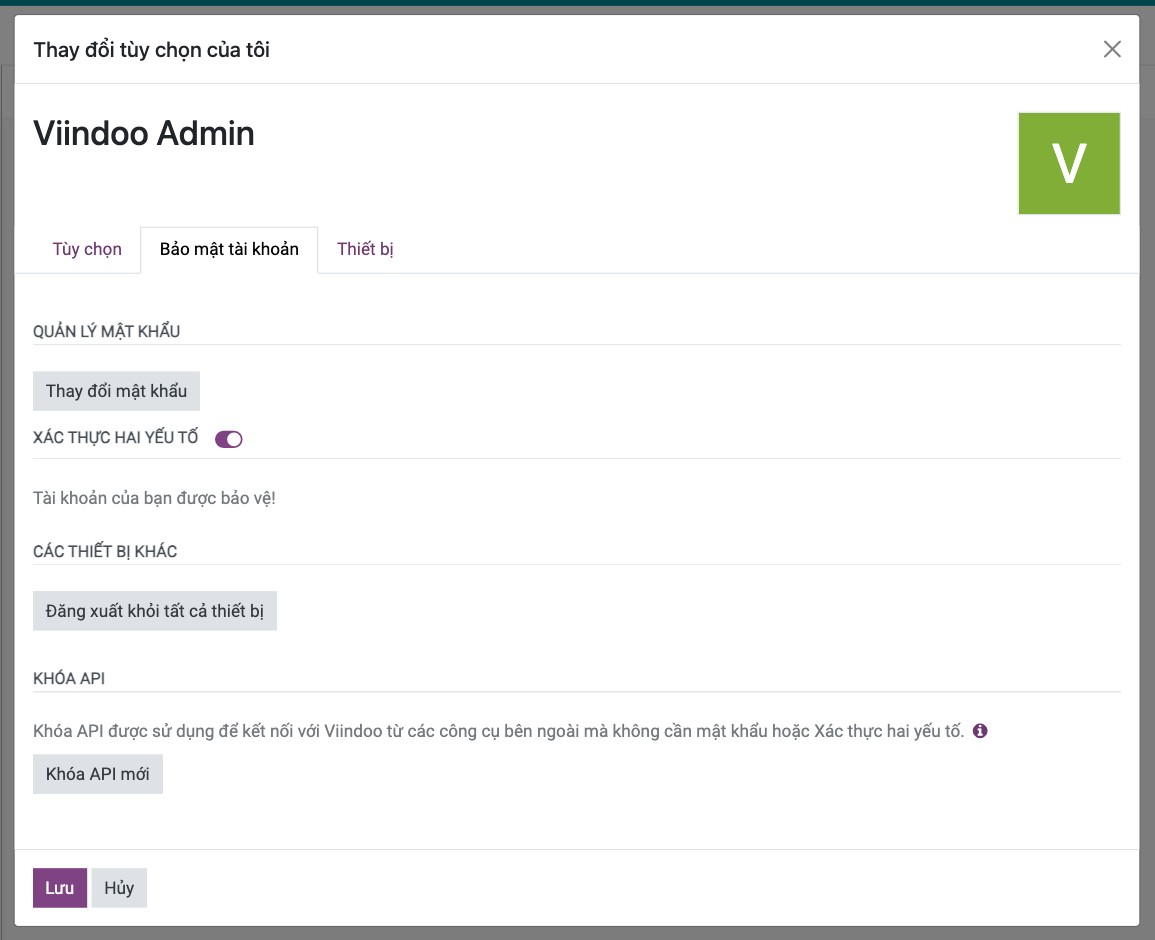Open the Thiết bị tab
Image resolution: width=1155 pixels, height=940 pixels.
(365, 249)
